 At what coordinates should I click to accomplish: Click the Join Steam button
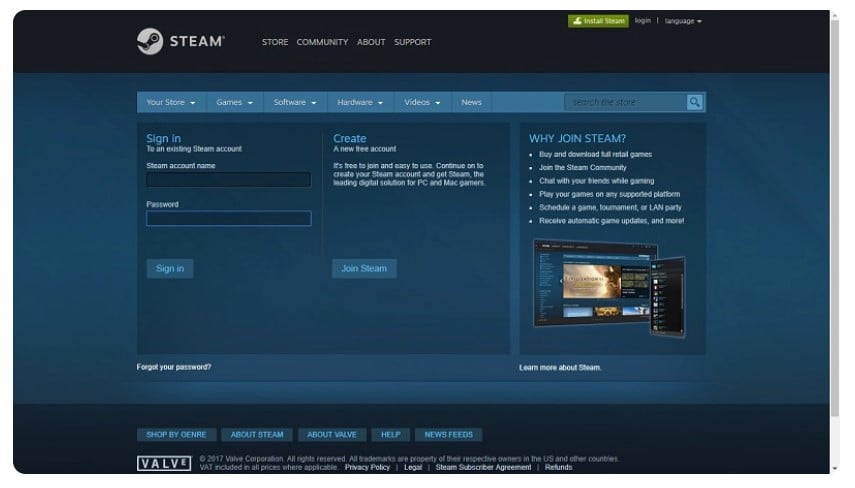[x=364, y=268]
